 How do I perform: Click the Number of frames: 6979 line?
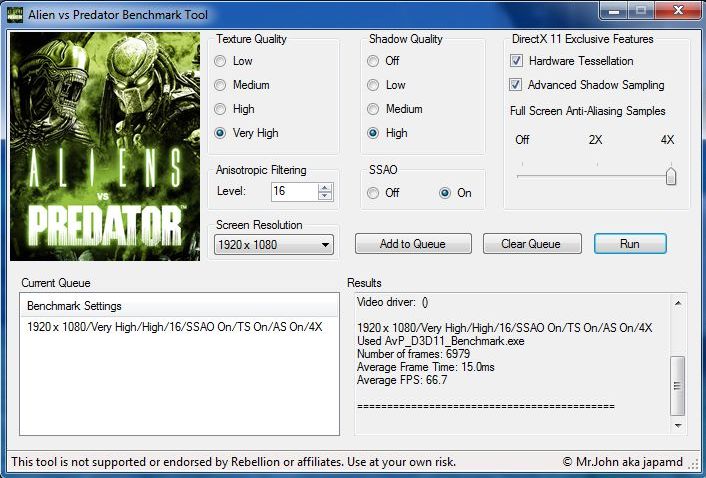[413, 354]
